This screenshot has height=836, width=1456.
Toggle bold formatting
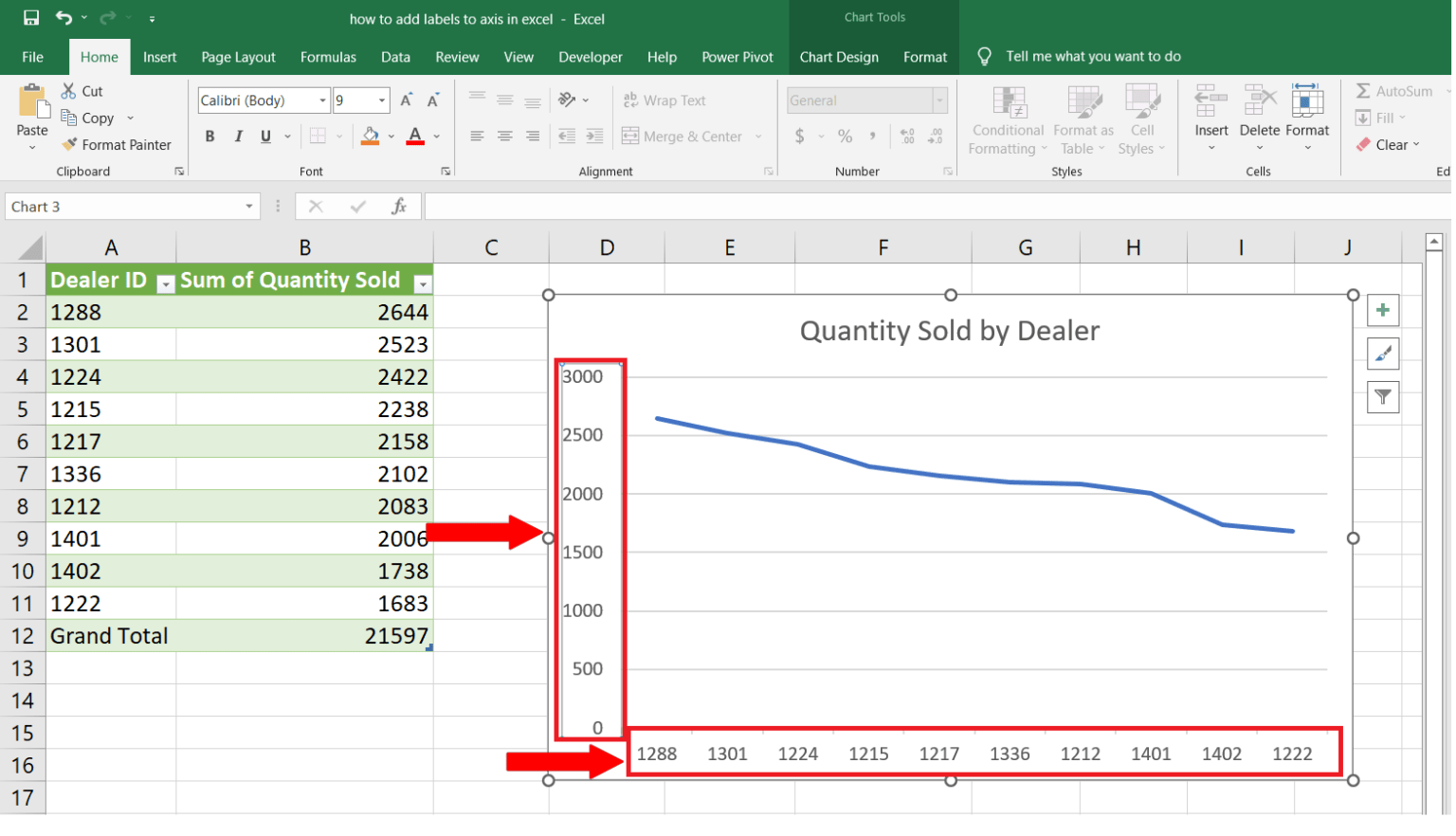click(209, 136)
